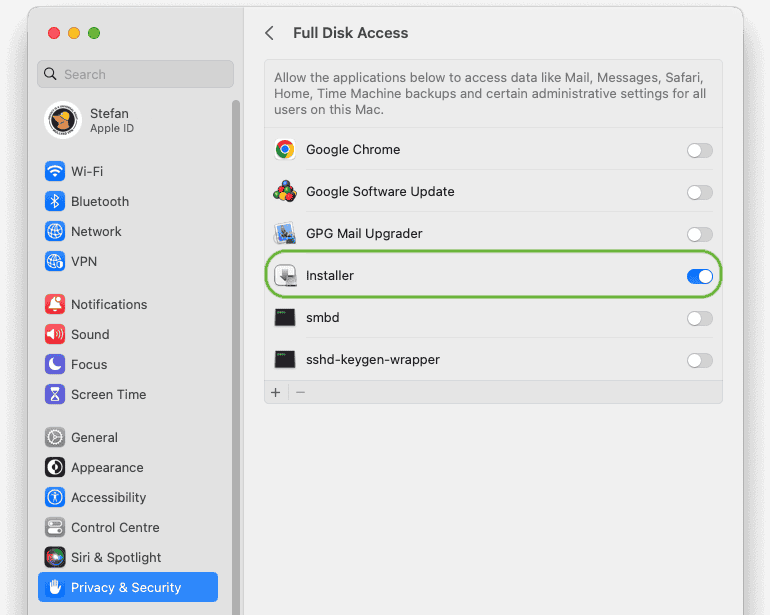Select the Control Centre icon
Viewport: 770px width, 615px height.
(55, 527)
